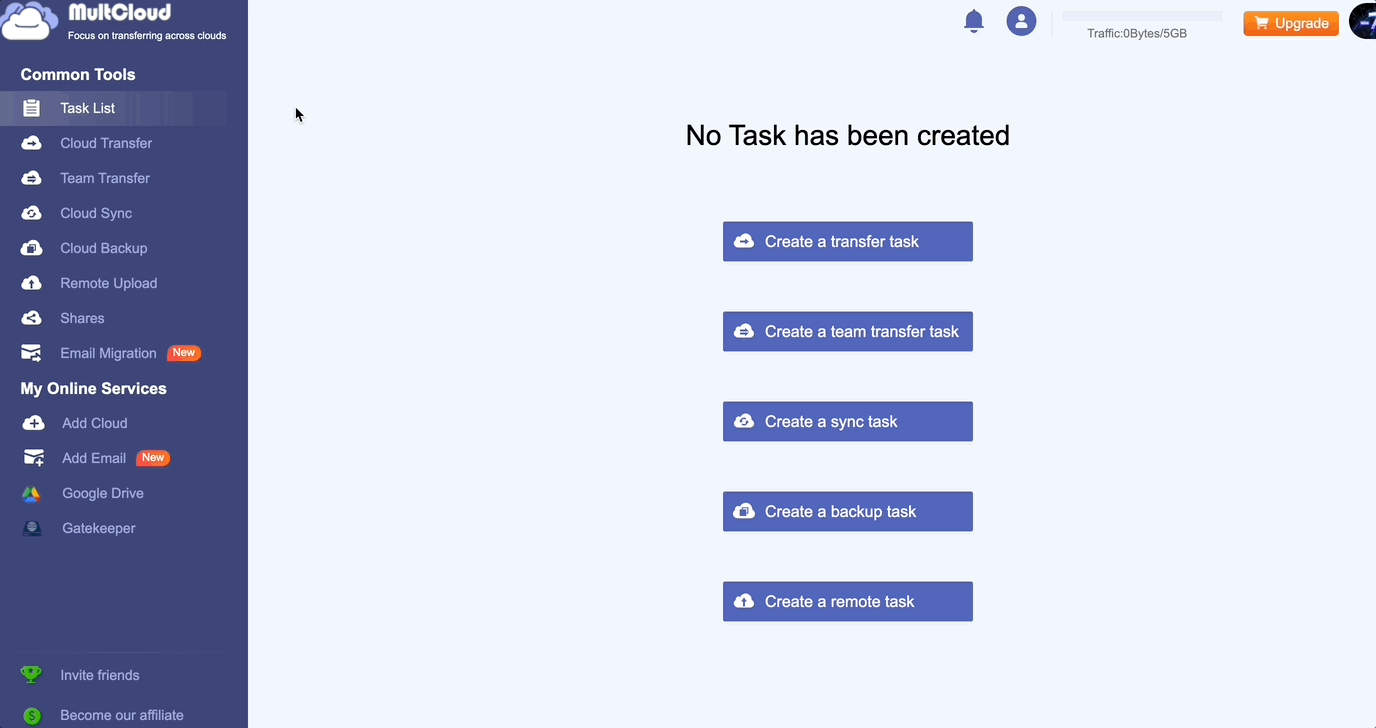The width and height of the screenshot is (1376, 728).
Task: Click the orange Upgrade button
Action: [1291, 23]
